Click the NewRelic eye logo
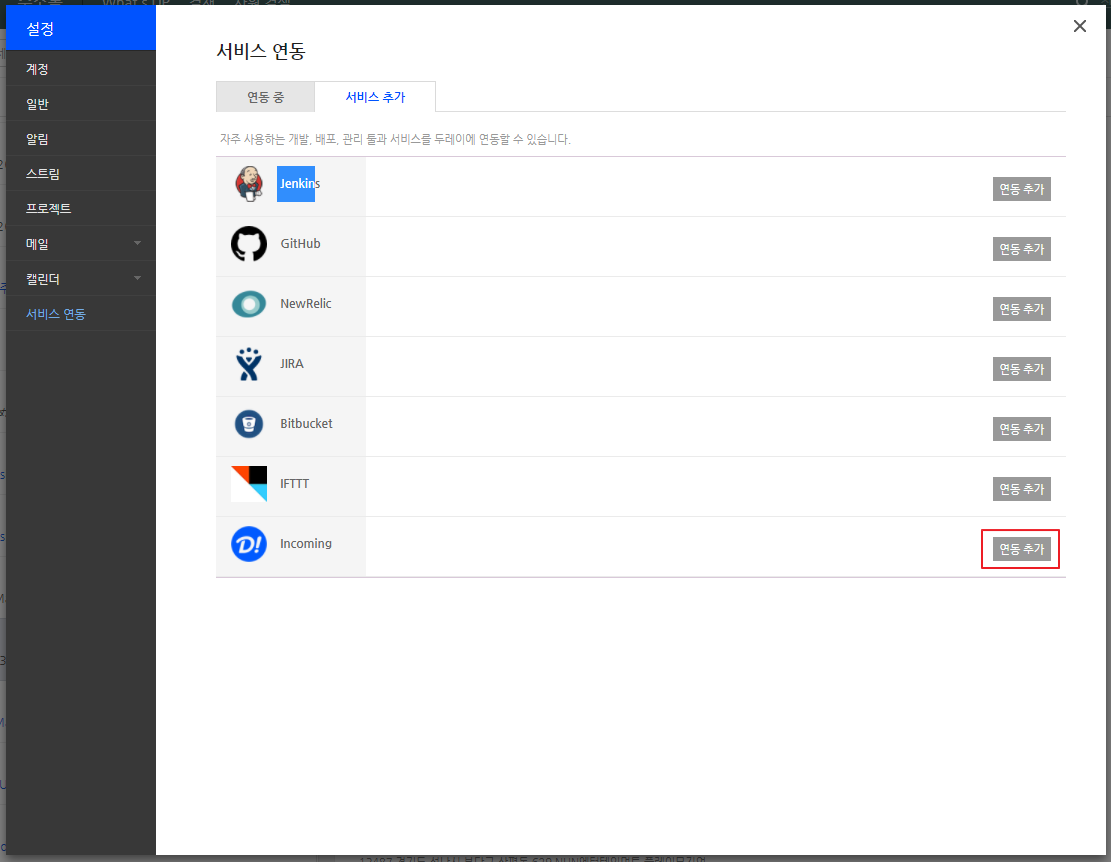1111x862 pixels. point(249,304)
